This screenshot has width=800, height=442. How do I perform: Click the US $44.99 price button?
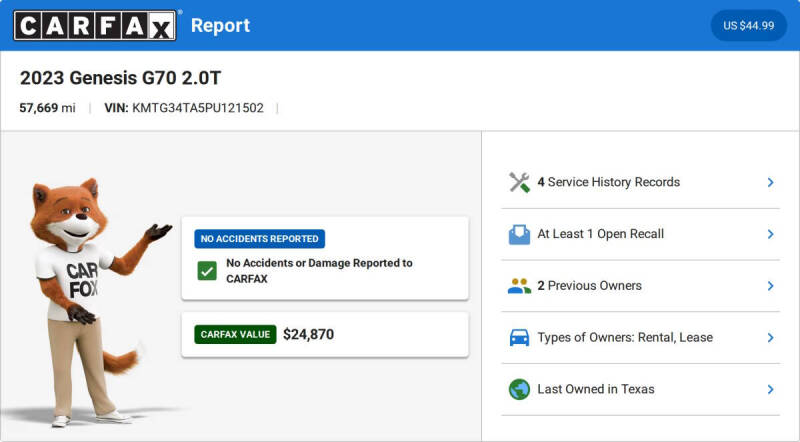pyautogui.click(x=748, y=26)
